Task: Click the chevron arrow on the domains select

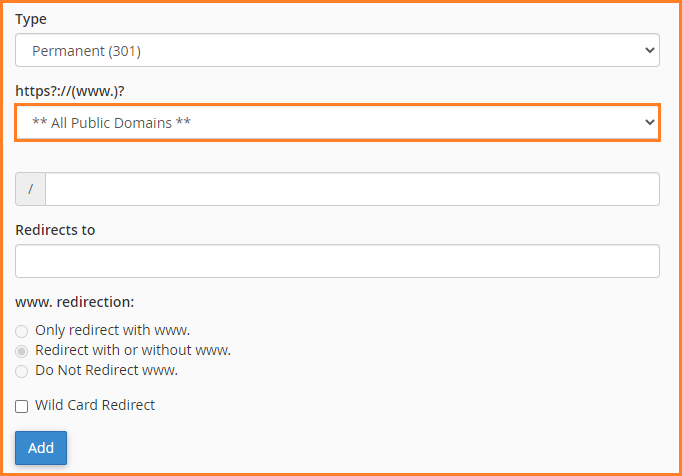Action: pyautogui.click(x=649, y=122)
